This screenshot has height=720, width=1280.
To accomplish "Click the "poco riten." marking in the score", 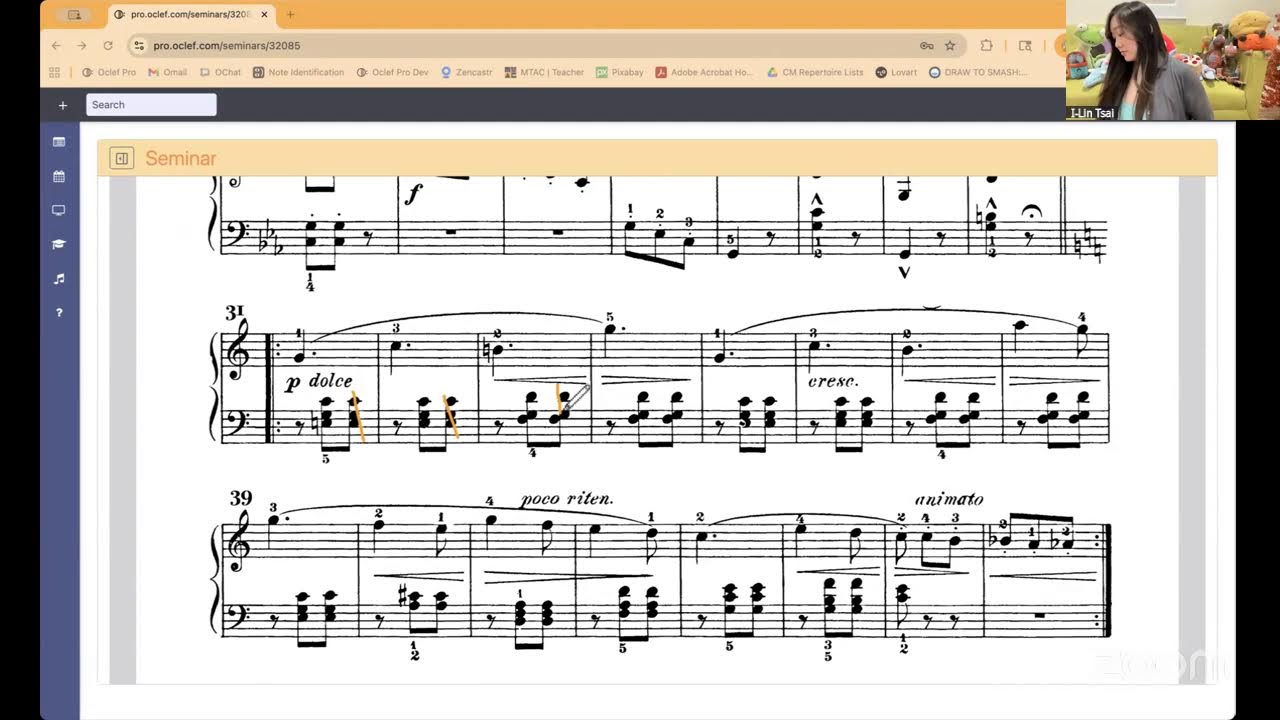I will click(567, 498).
